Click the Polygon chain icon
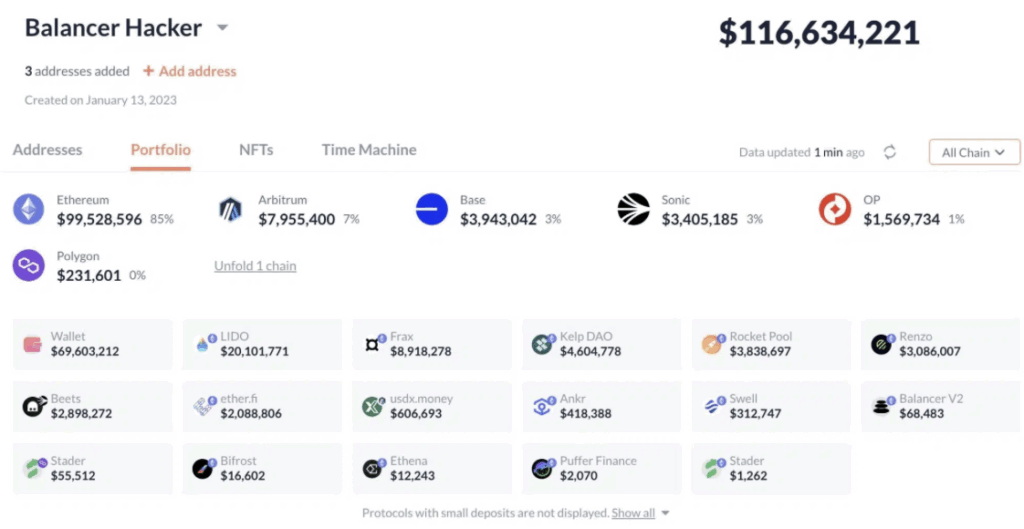The width and height of the screenshot is (1024, 529). tap(29, 265)
